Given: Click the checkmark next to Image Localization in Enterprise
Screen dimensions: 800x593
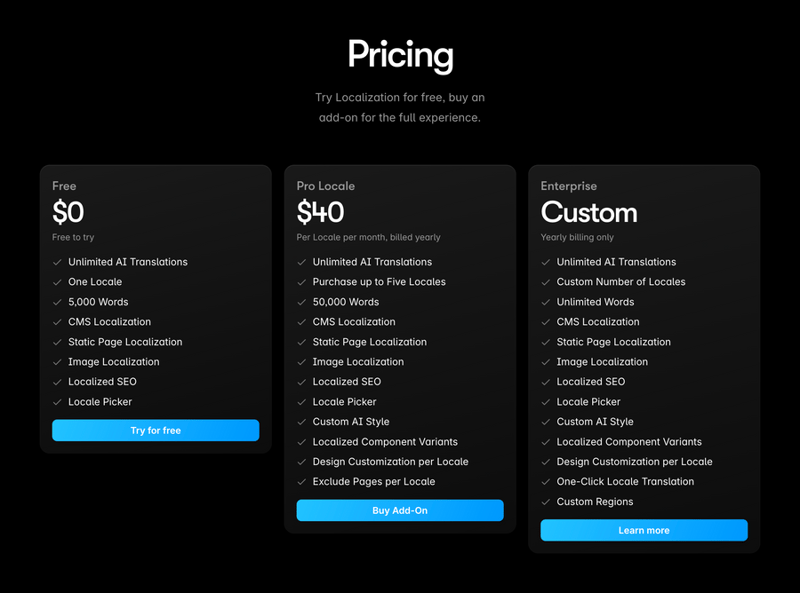Looking at the screenshot, I should click(x=543, y=362).
